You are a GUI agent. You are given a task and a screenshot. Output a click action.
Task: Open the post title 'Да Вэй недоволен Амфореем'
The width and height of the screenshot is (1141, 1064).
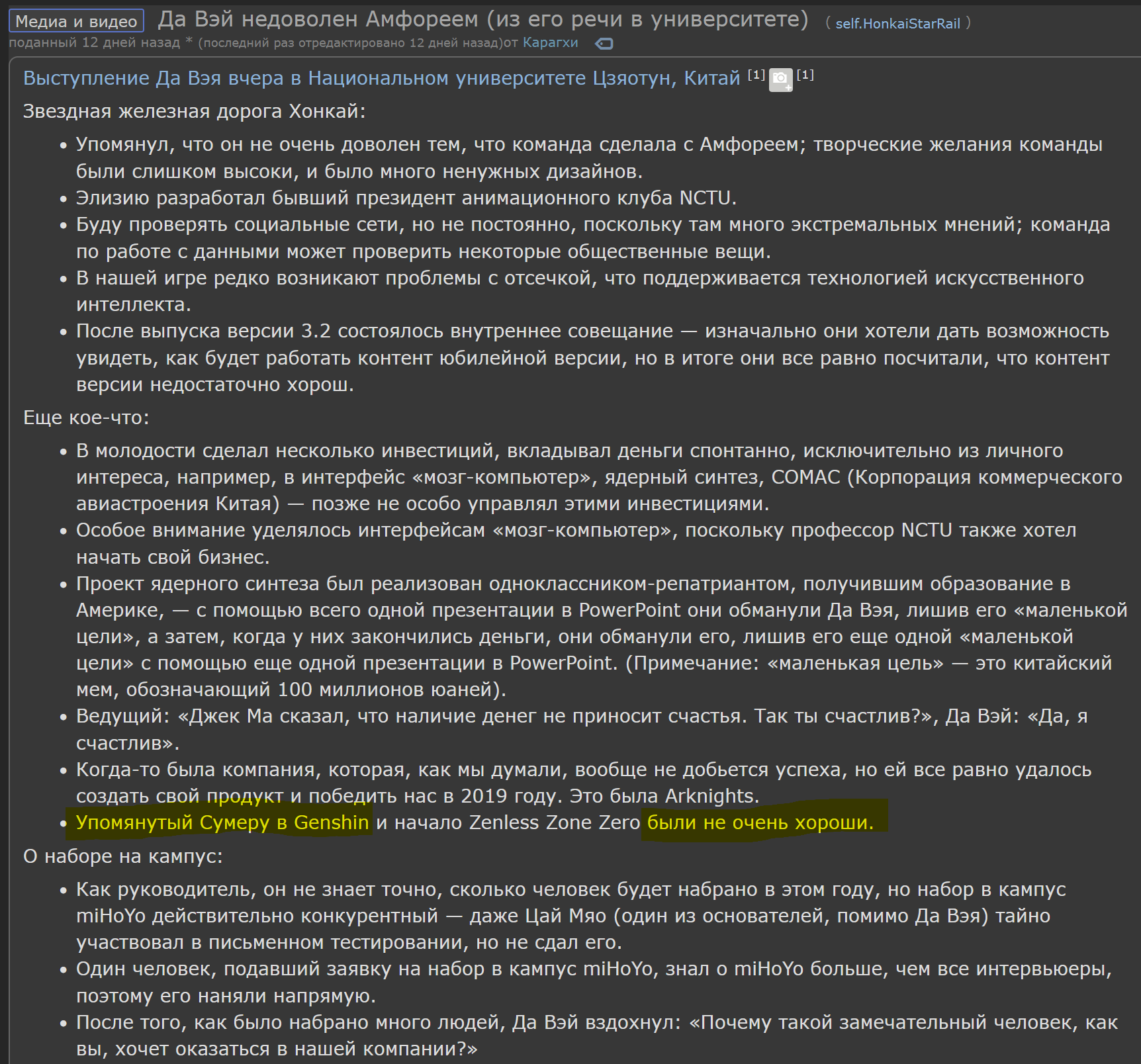point(483,19)
